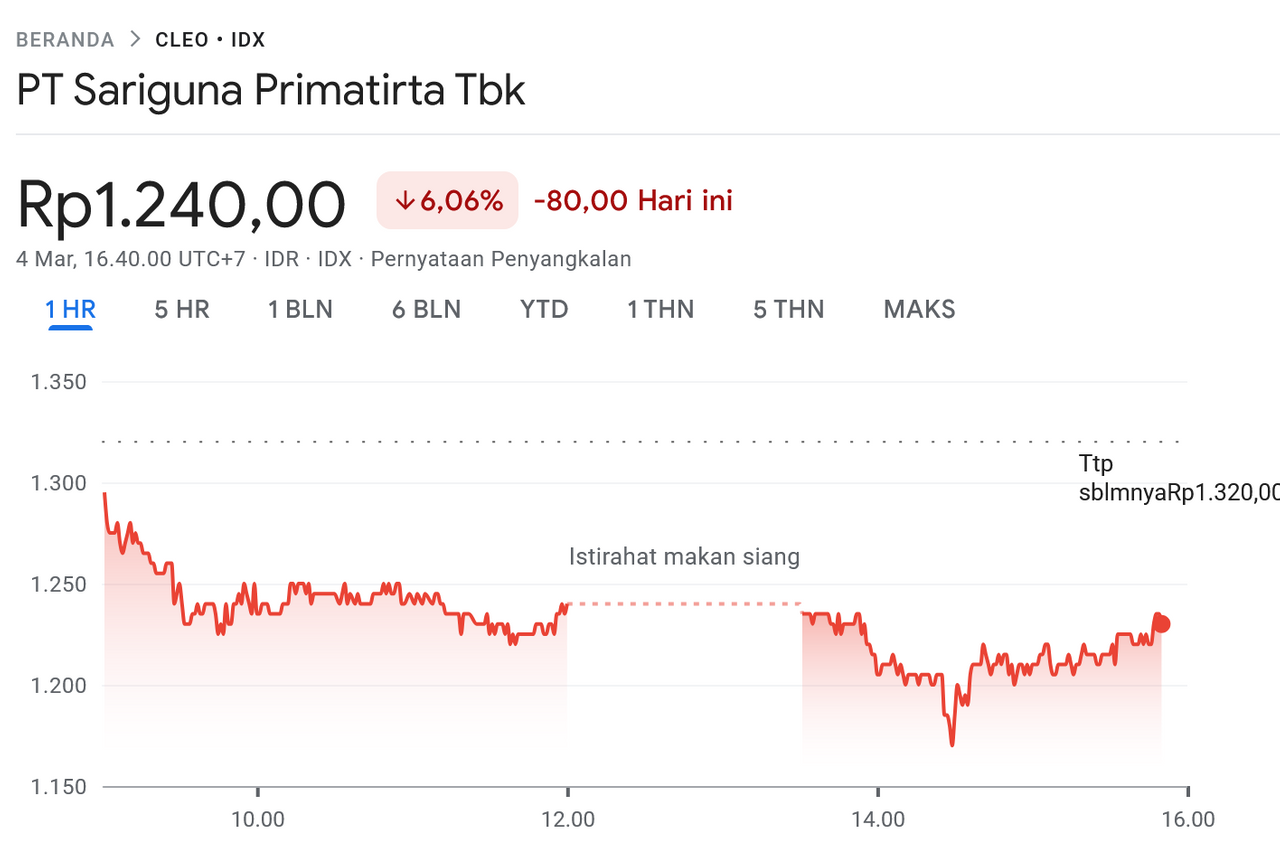Click the 12.00 time axis label
The width and height of the screenshot is (1280, 846).
(568, 820)
